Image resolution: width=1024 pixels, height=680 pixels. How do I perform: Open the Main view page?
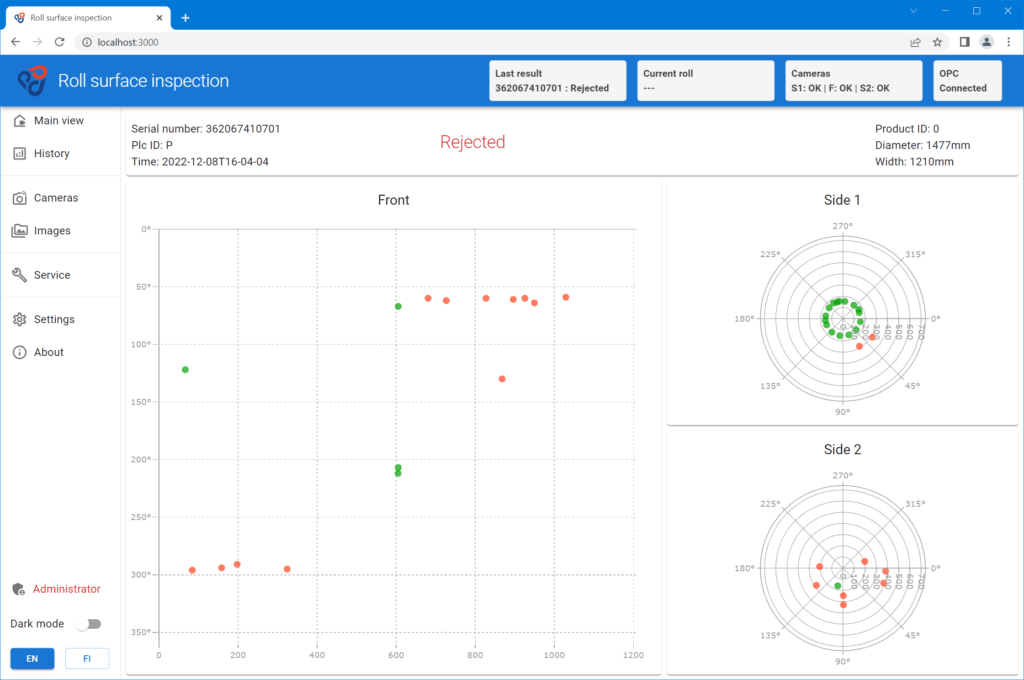[60, 121]
